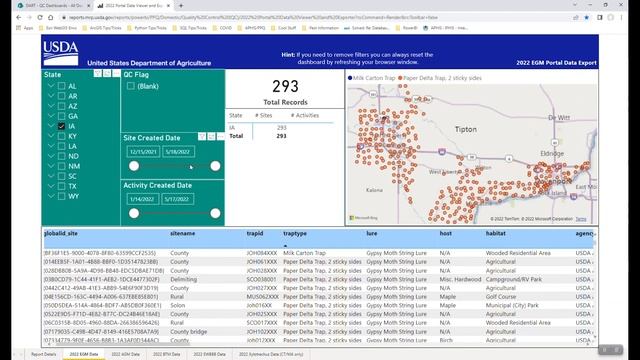Open the Chrome three-dot menu
The width and height of the screenshot is (640, 360).
point(622,18)
